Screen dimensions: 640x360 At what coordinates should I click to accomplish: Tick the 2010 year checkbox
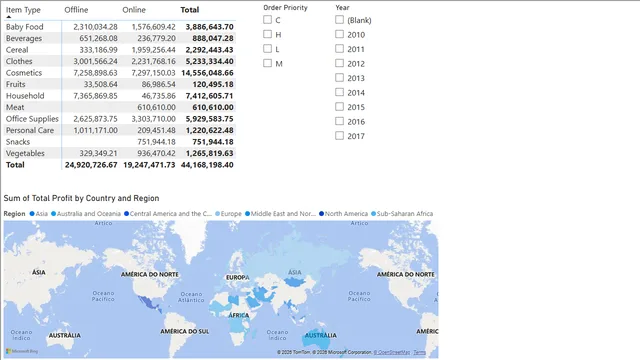coord(339,34)
